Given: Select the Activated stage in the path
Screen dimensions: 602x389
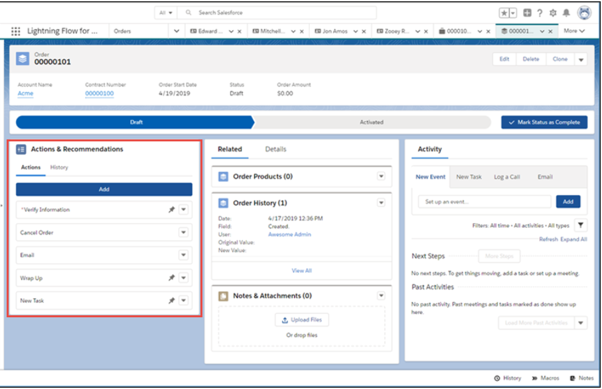Looking at the screenshot, I should tap(372, 122).
